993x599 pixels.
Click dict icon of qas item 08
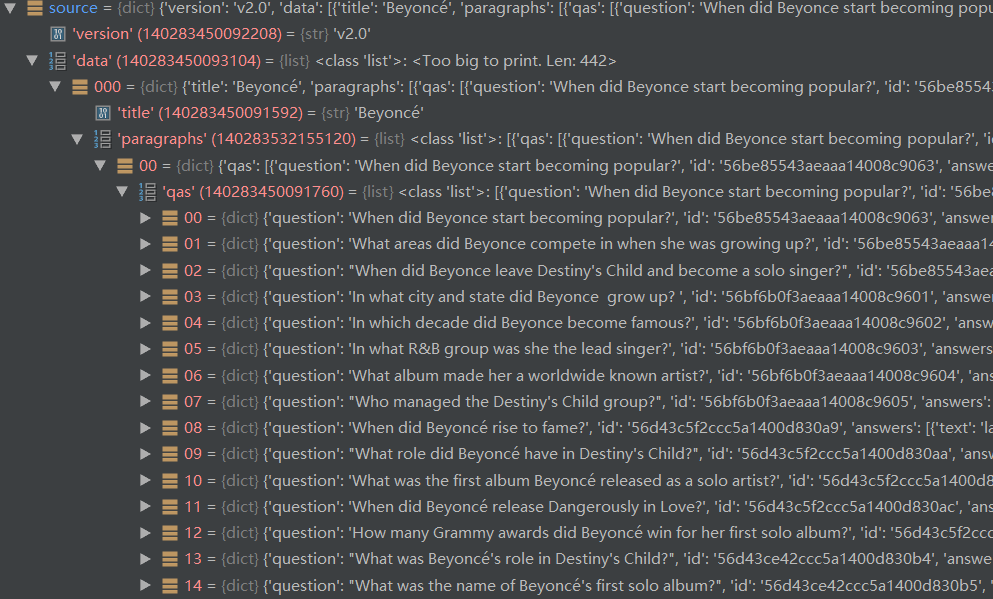pyautogui.click(x=170, y=429)
